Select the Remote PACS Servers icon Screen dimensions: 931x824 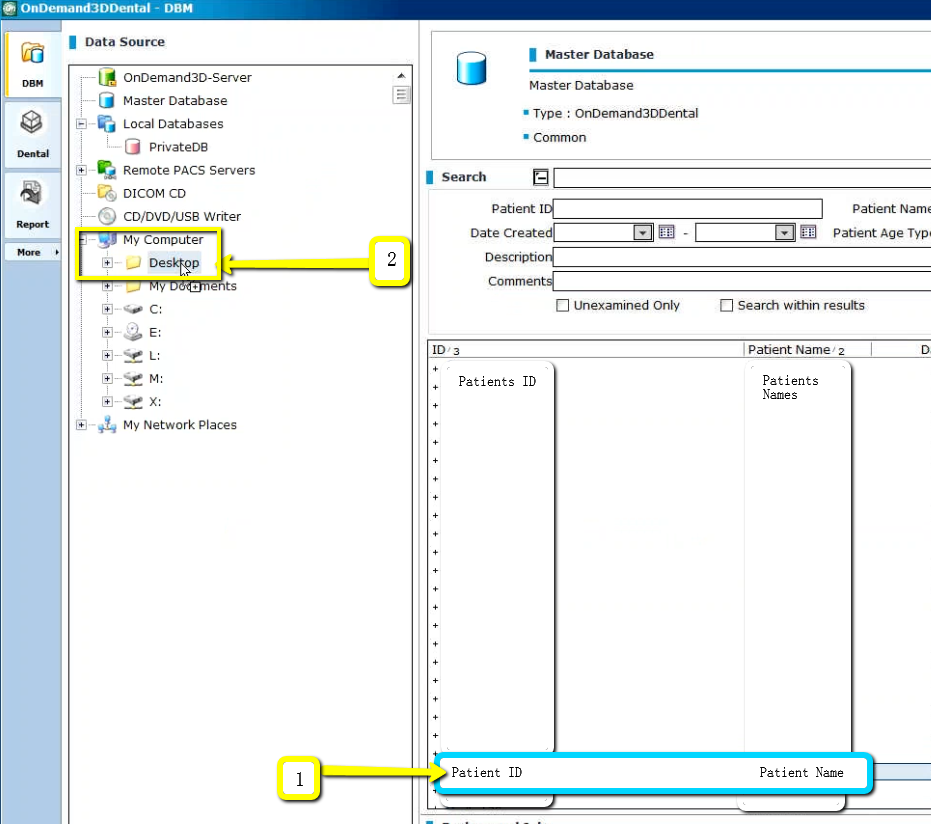107,170
